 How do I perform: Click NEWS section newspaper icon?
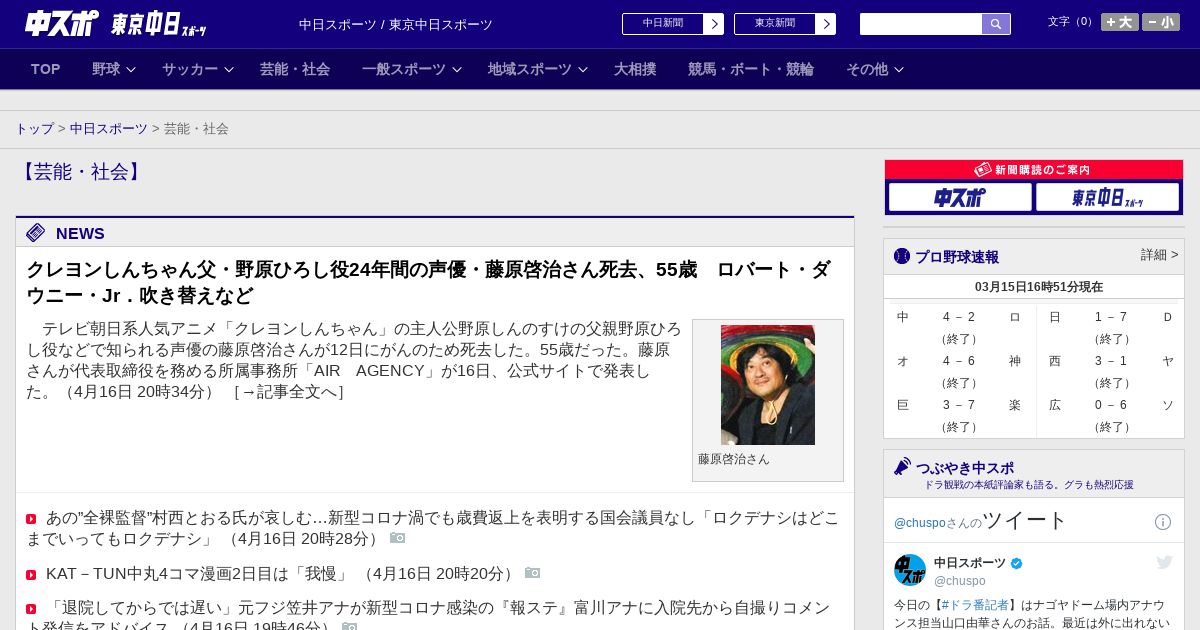point(36,233)
